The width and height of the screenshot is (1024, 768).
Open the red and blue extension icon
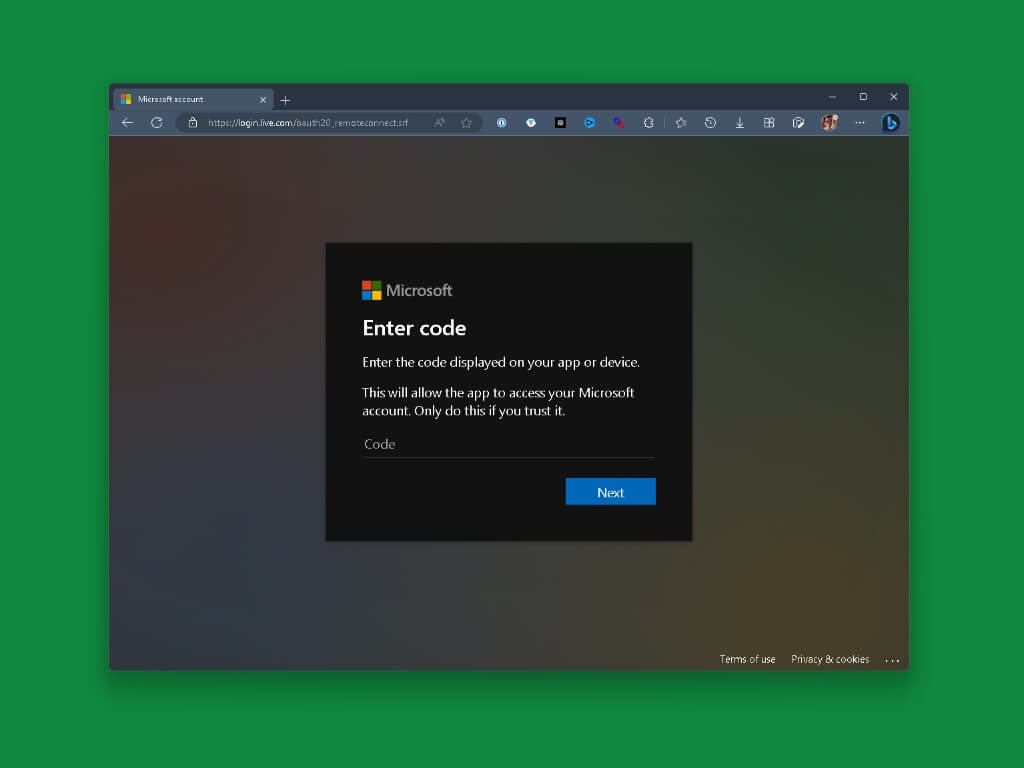(619, 122)
